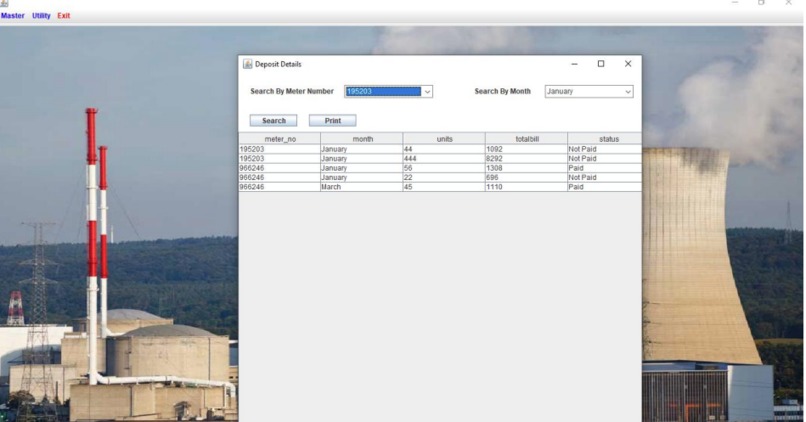This screenshot has height=422, width=806.
Task: Click the Search By Meter Number label
Action: 292,91
